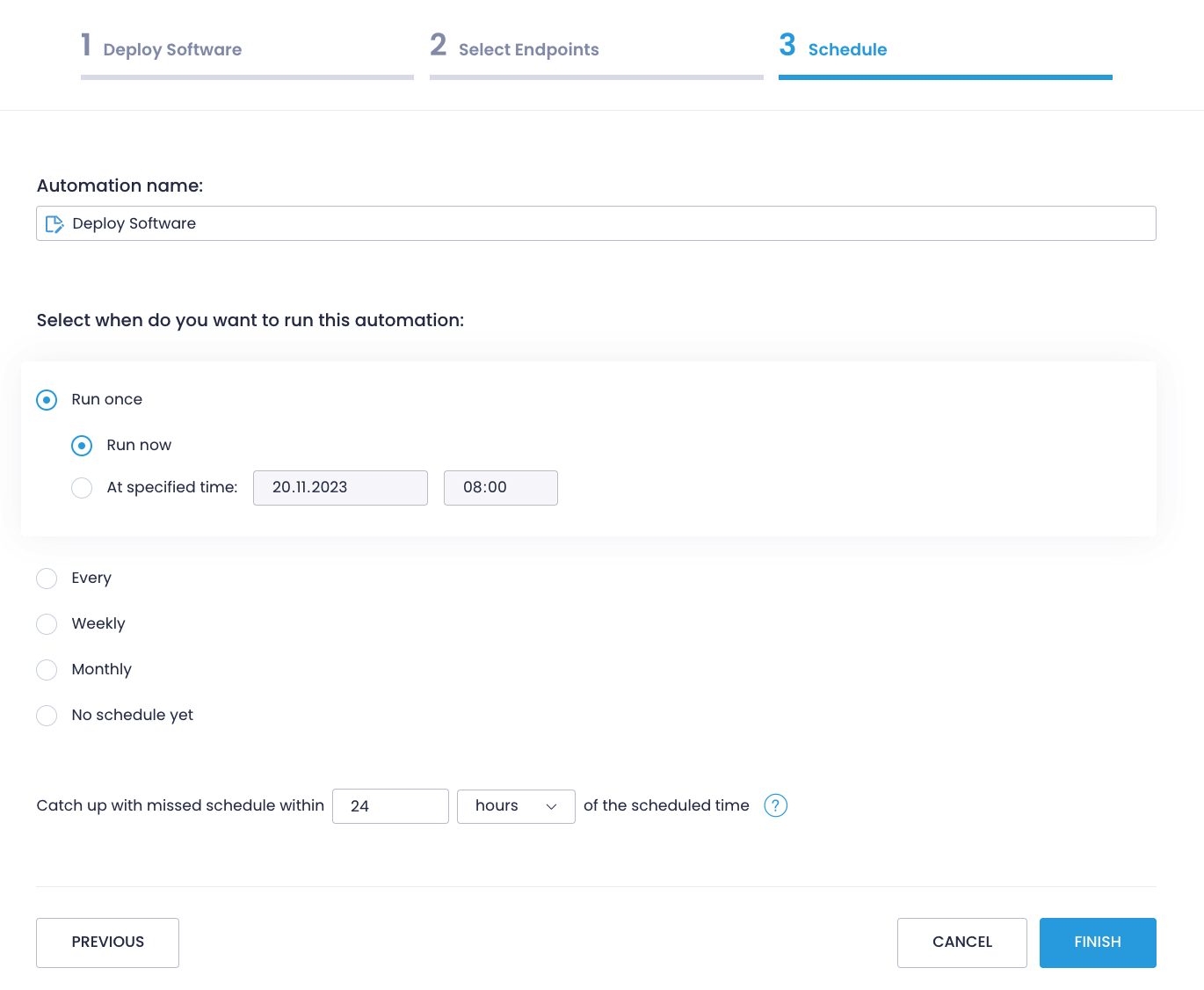
Task: Select the Run once radio button
Action: click(x=47, y=399)
